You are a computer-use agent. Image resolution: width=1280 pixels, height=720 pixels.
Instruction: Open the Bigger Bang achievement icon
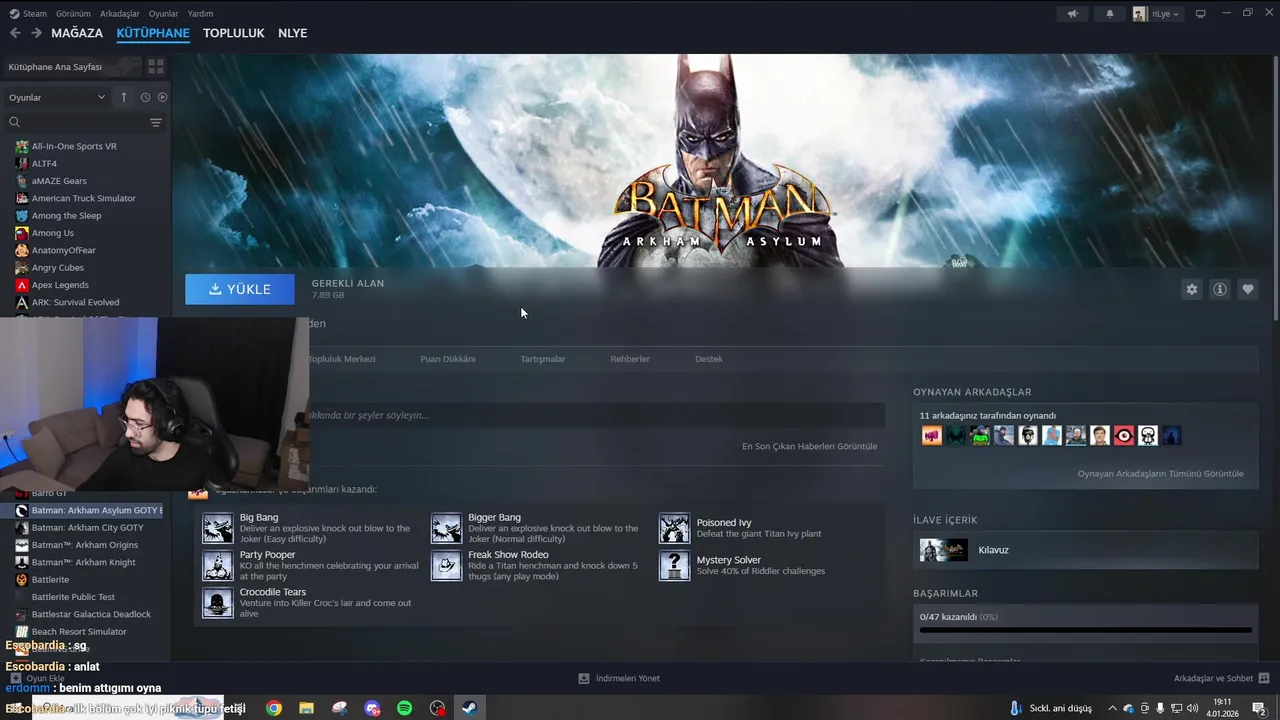(x=446, y=528)
